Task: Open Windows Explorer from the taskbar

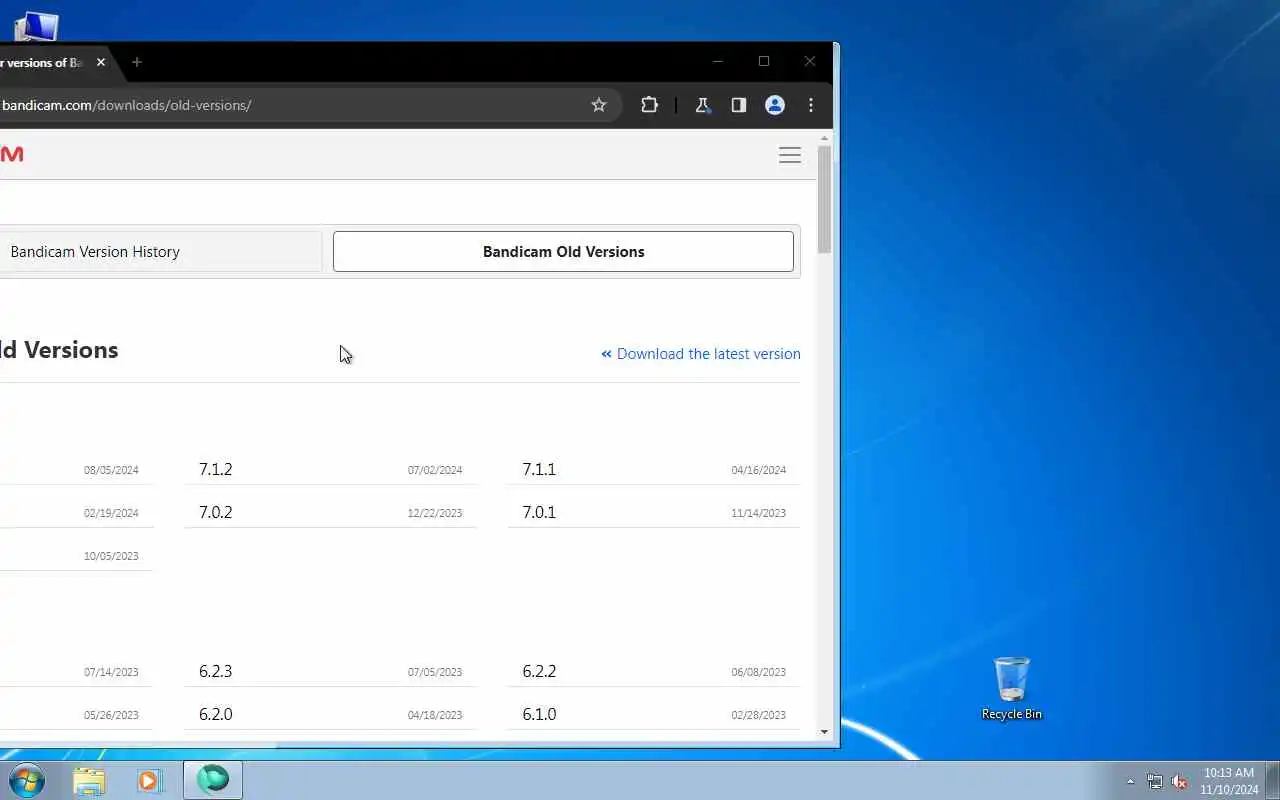Action: (x=89, y=780)
